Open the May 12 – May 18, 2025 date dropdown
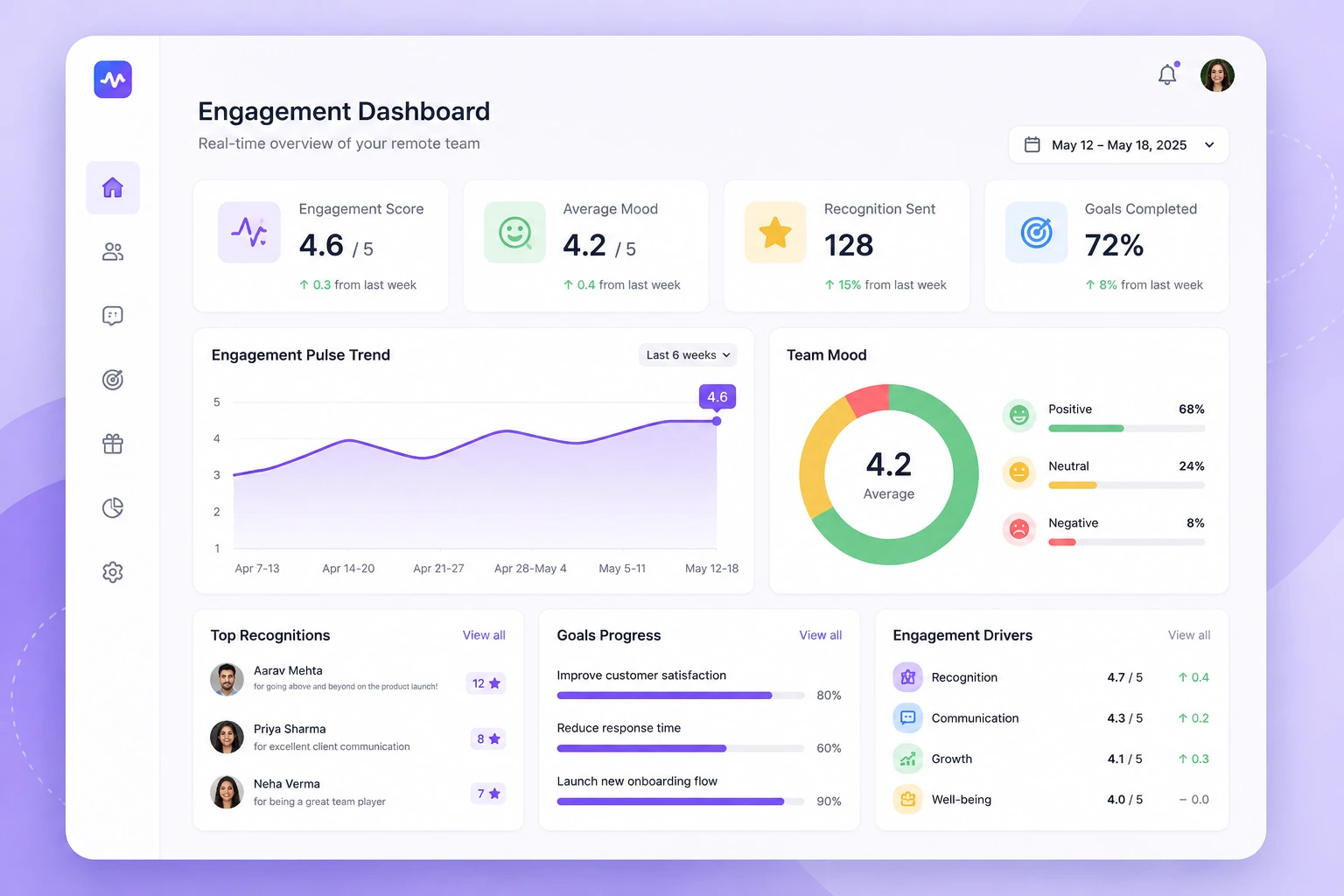The width and height of the screenshot is (1344, 896). [1119, 145]
